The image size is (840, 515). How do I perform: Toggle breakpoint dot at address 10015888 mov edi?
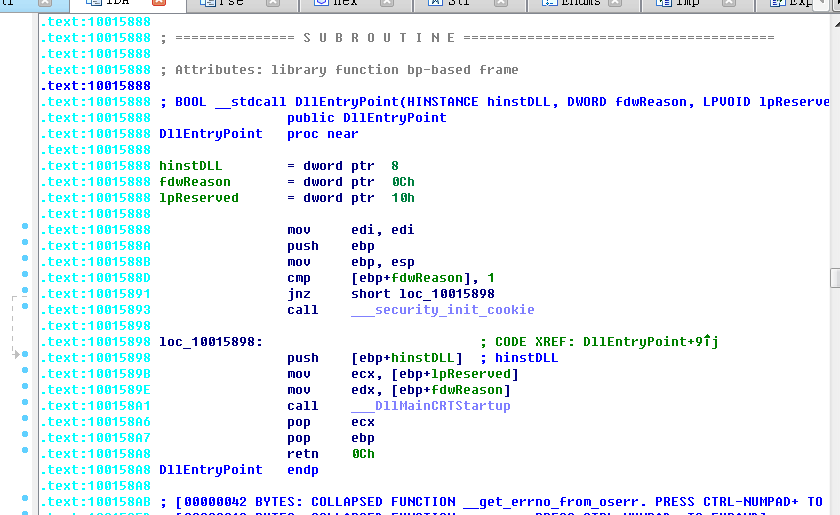tap(25, 226)
